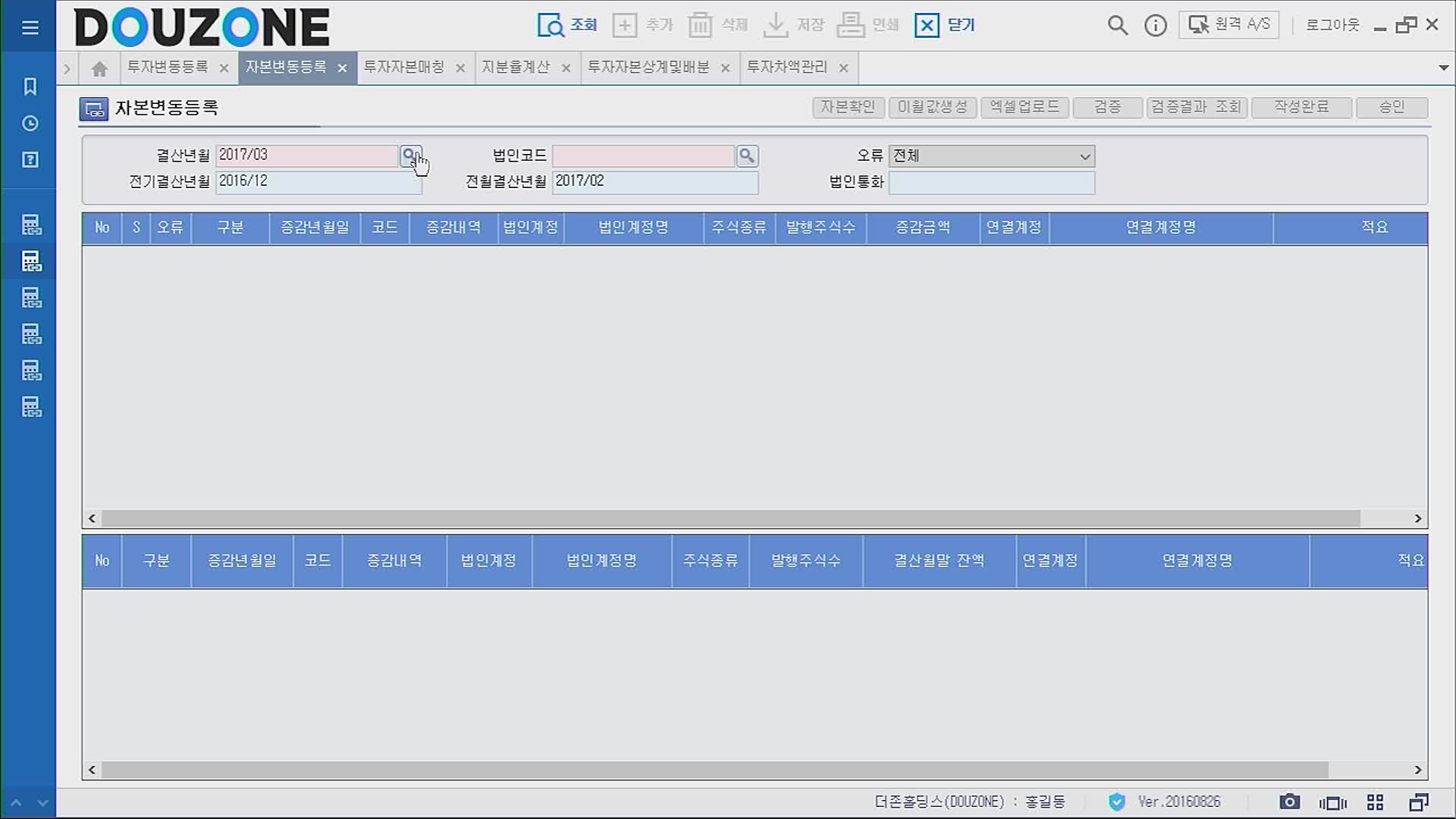
Task: Open the hamburger menu in the sidebar
Action: pyautogui.click(x=30, y=28)
